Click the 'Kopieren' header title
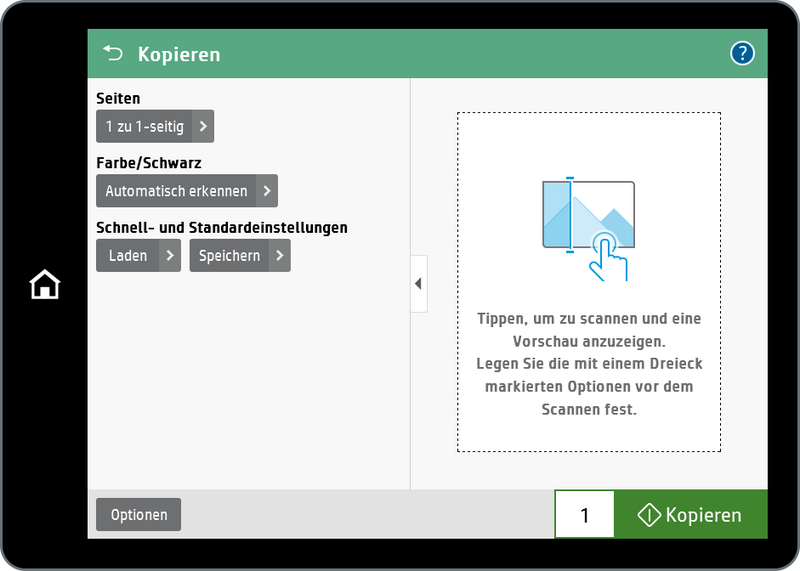 (179, 54)
